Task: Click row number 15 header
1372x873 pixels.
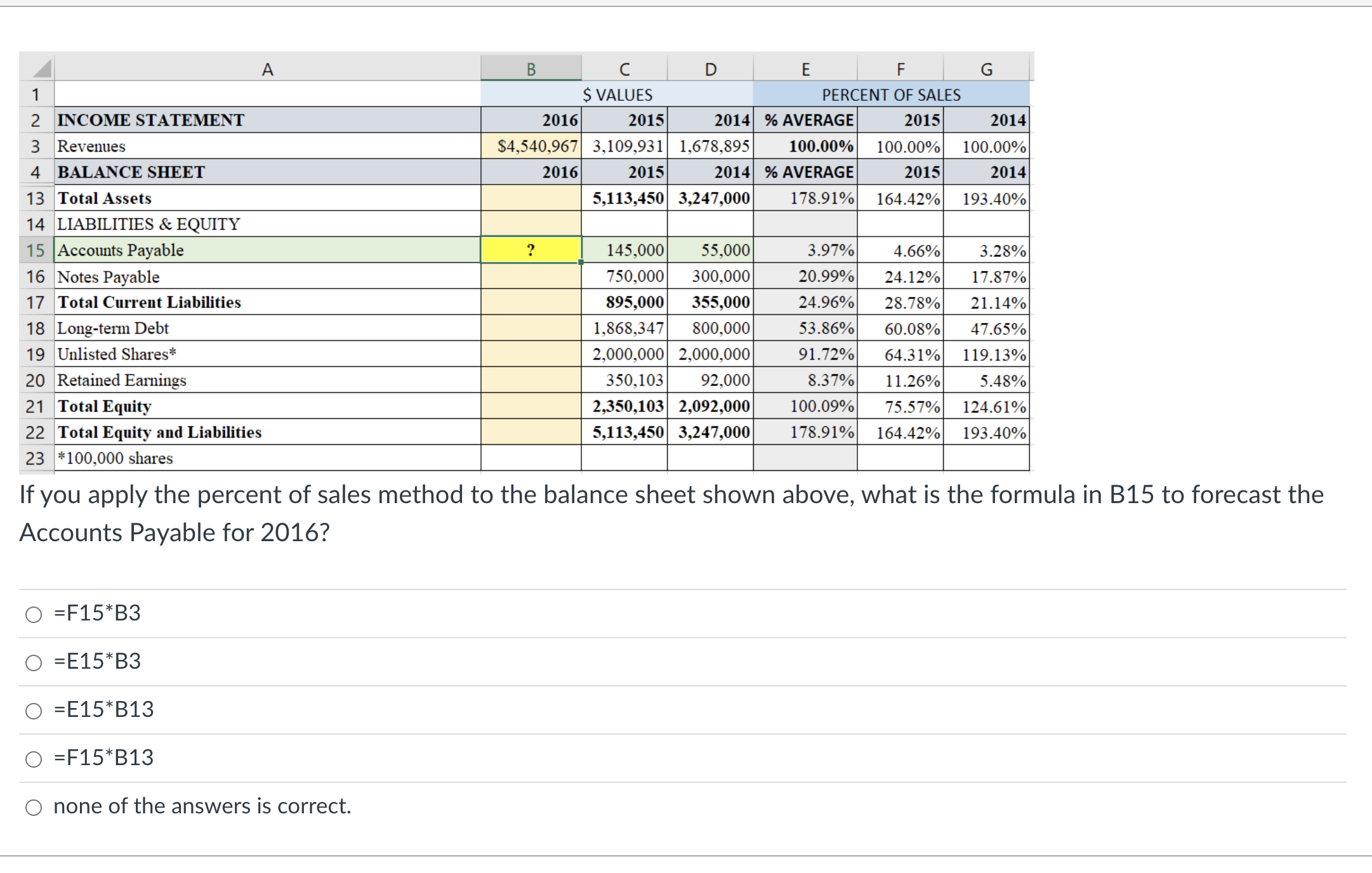Action: [36, 250]
